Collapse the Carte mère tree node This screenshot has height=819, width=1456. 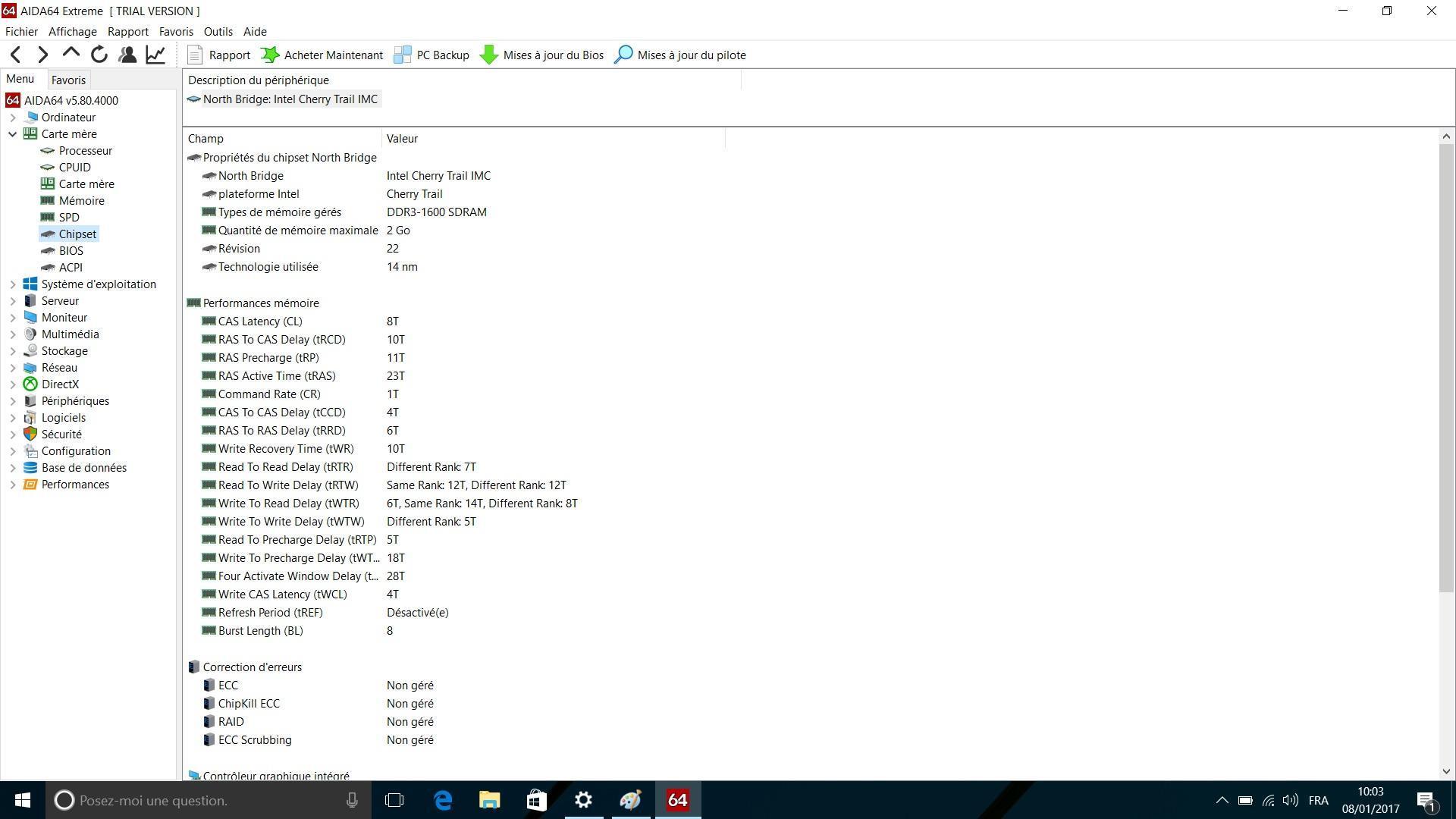pos(13,134)
